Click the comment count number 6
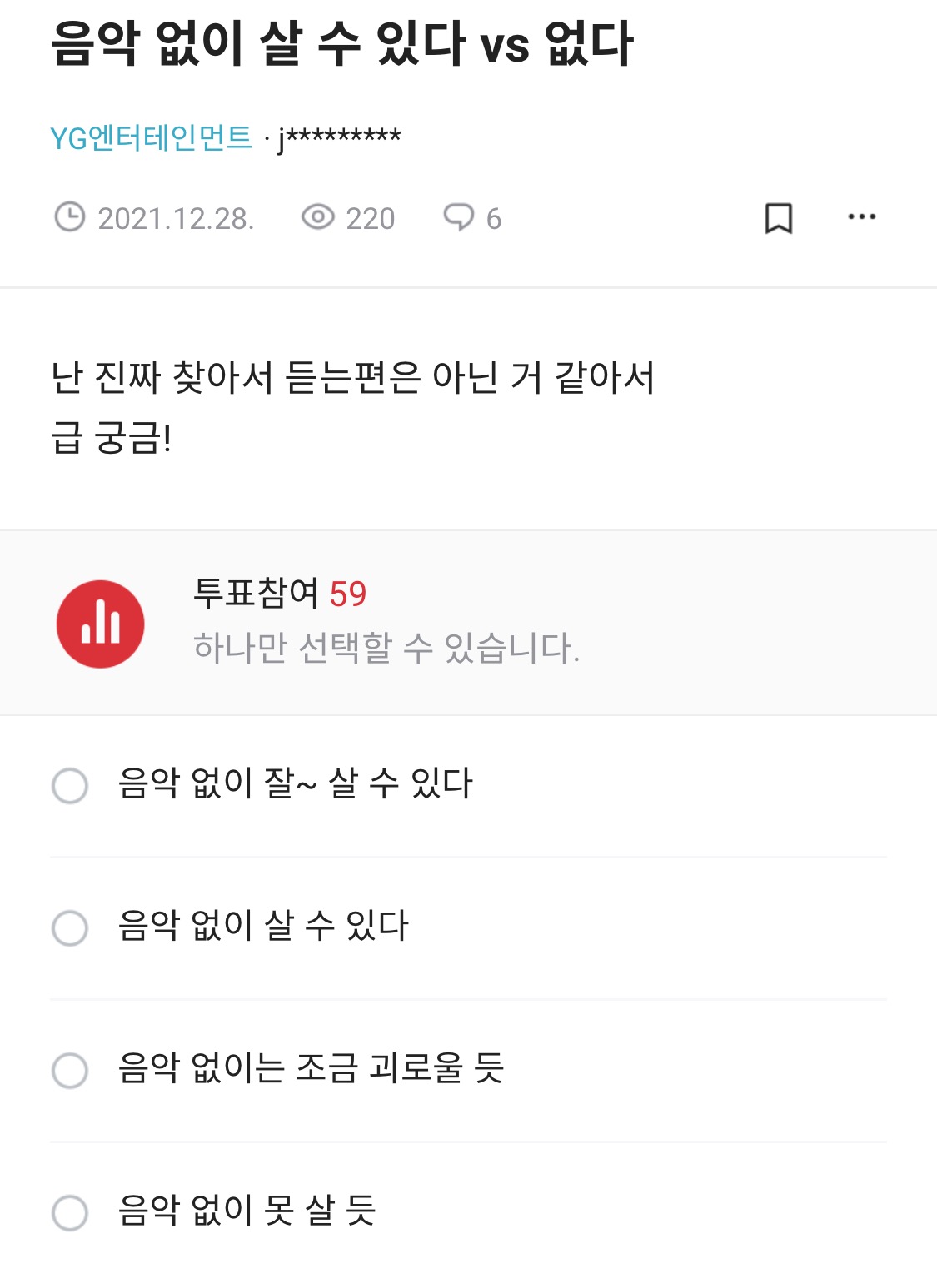Screen dimensions: 937x1288 (x=494, y=219)
